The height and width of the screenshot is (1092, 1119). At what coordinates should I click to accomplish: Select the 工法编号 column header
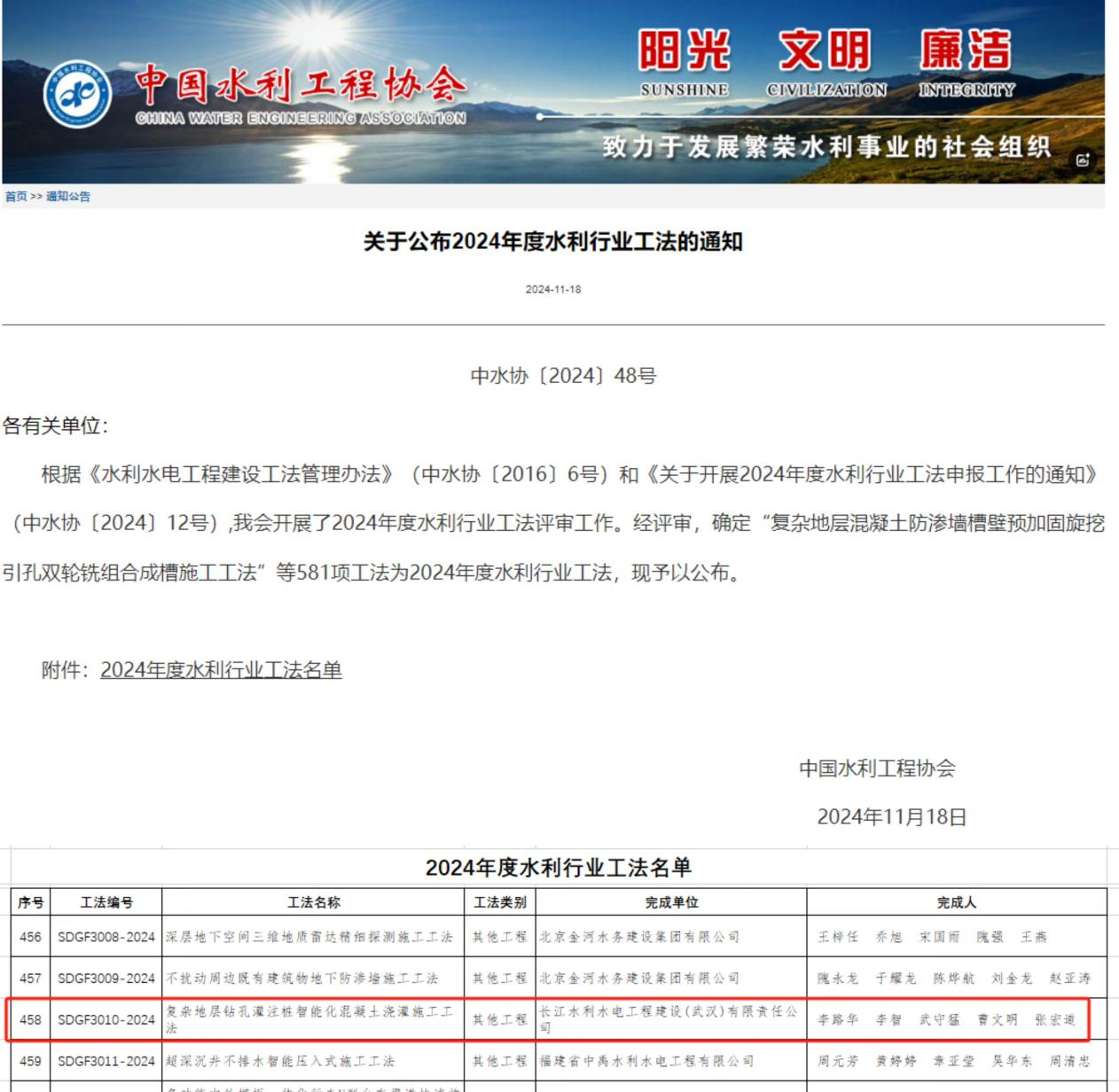pos(106,902)
